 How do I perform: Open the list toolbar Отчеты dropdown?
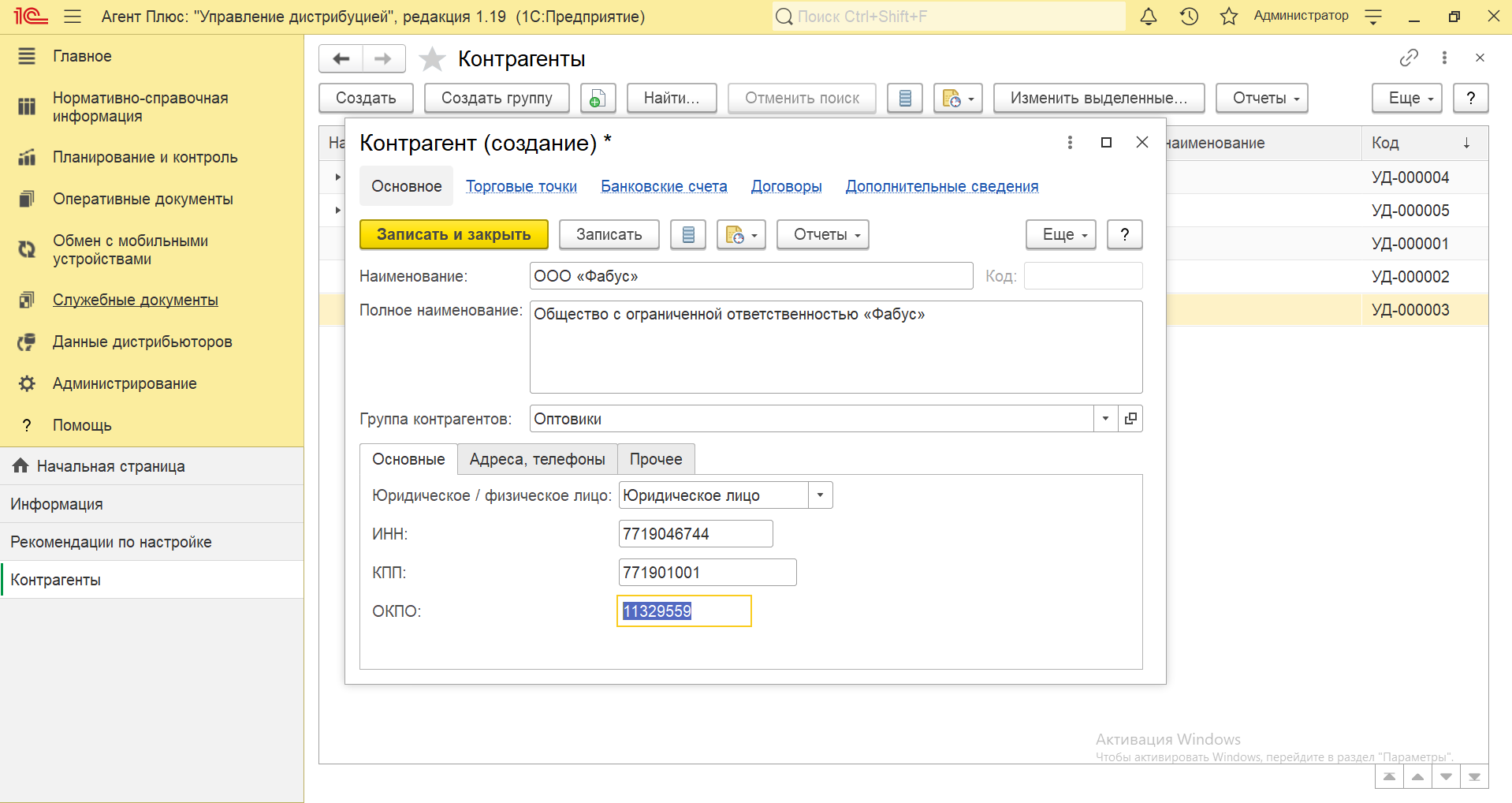pos(1262,99)
